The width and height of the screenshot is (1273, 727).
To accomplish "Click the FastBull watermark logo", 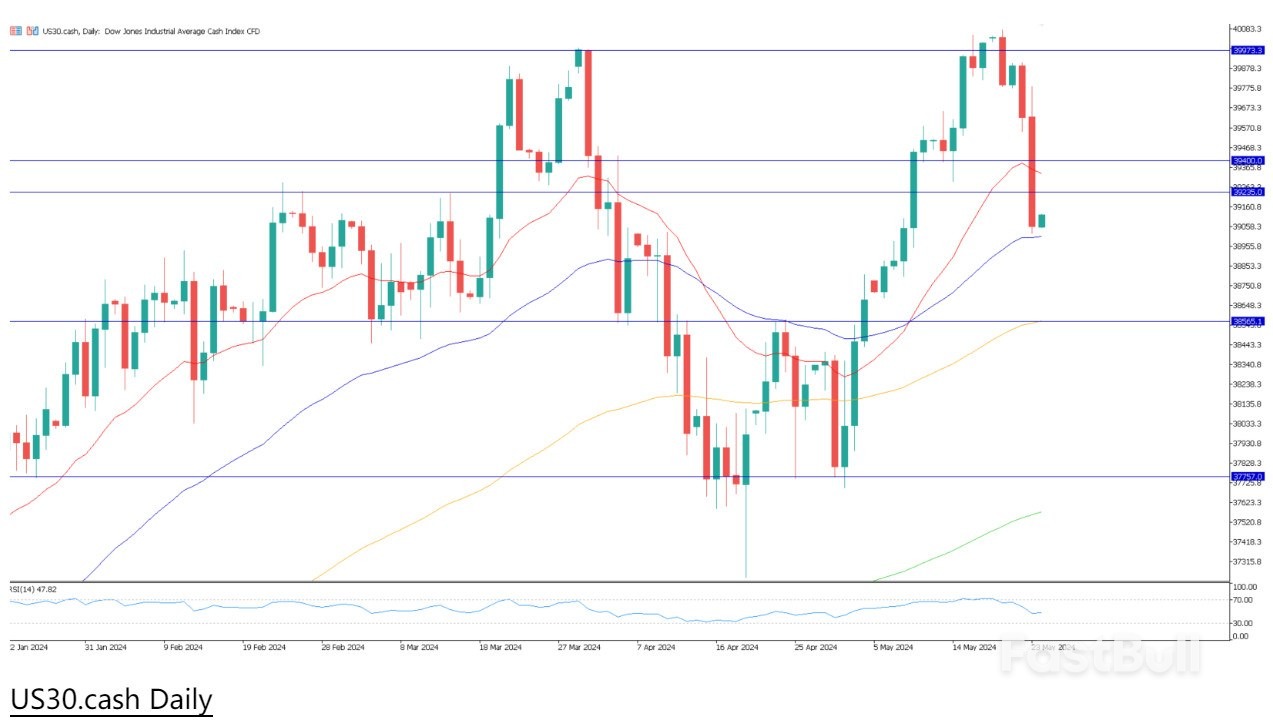I will point(1100,657).
